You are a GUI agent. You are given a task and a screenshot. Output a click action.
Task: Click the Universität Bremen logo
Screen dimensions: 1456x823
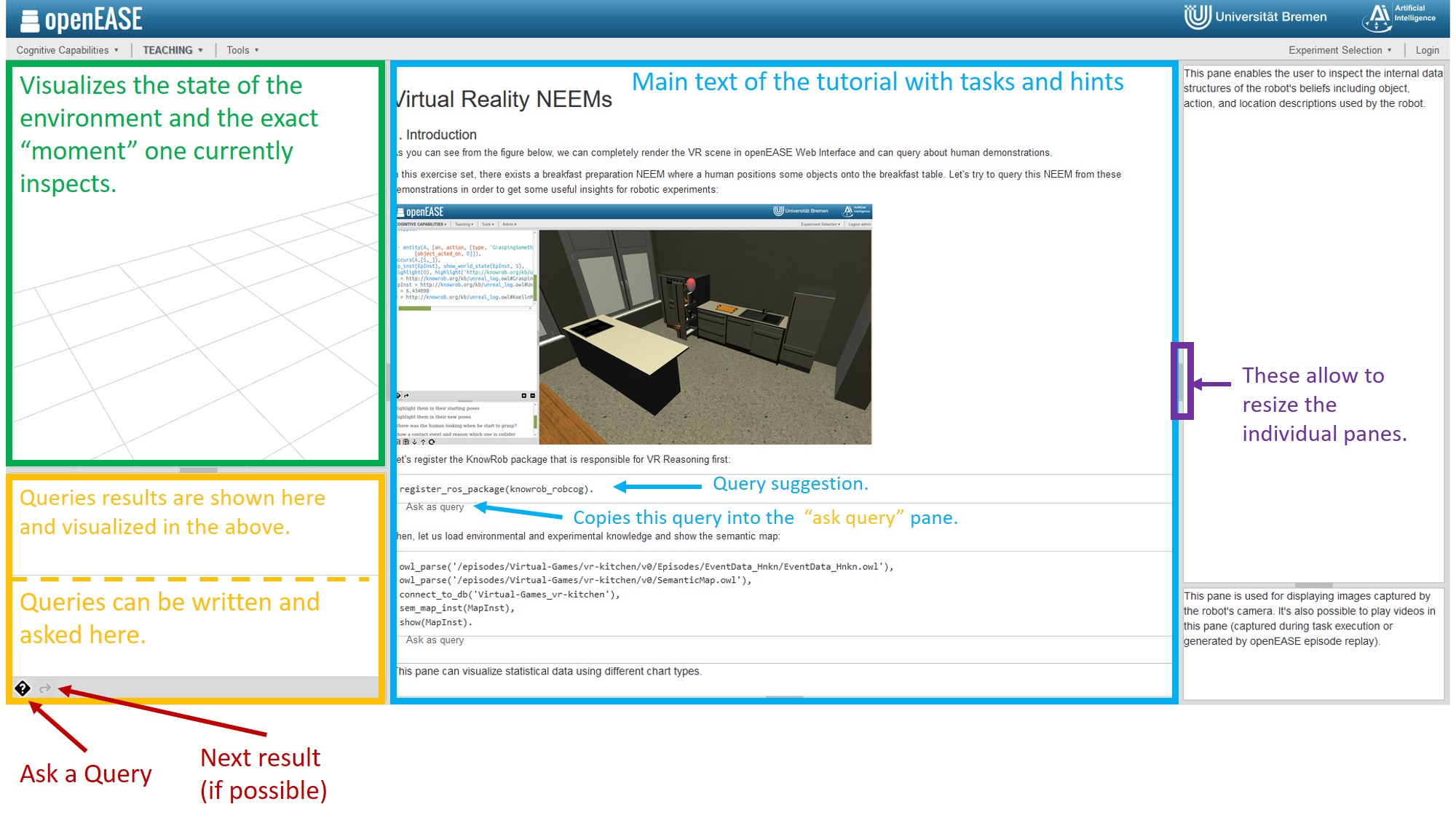click(1256, 17)
